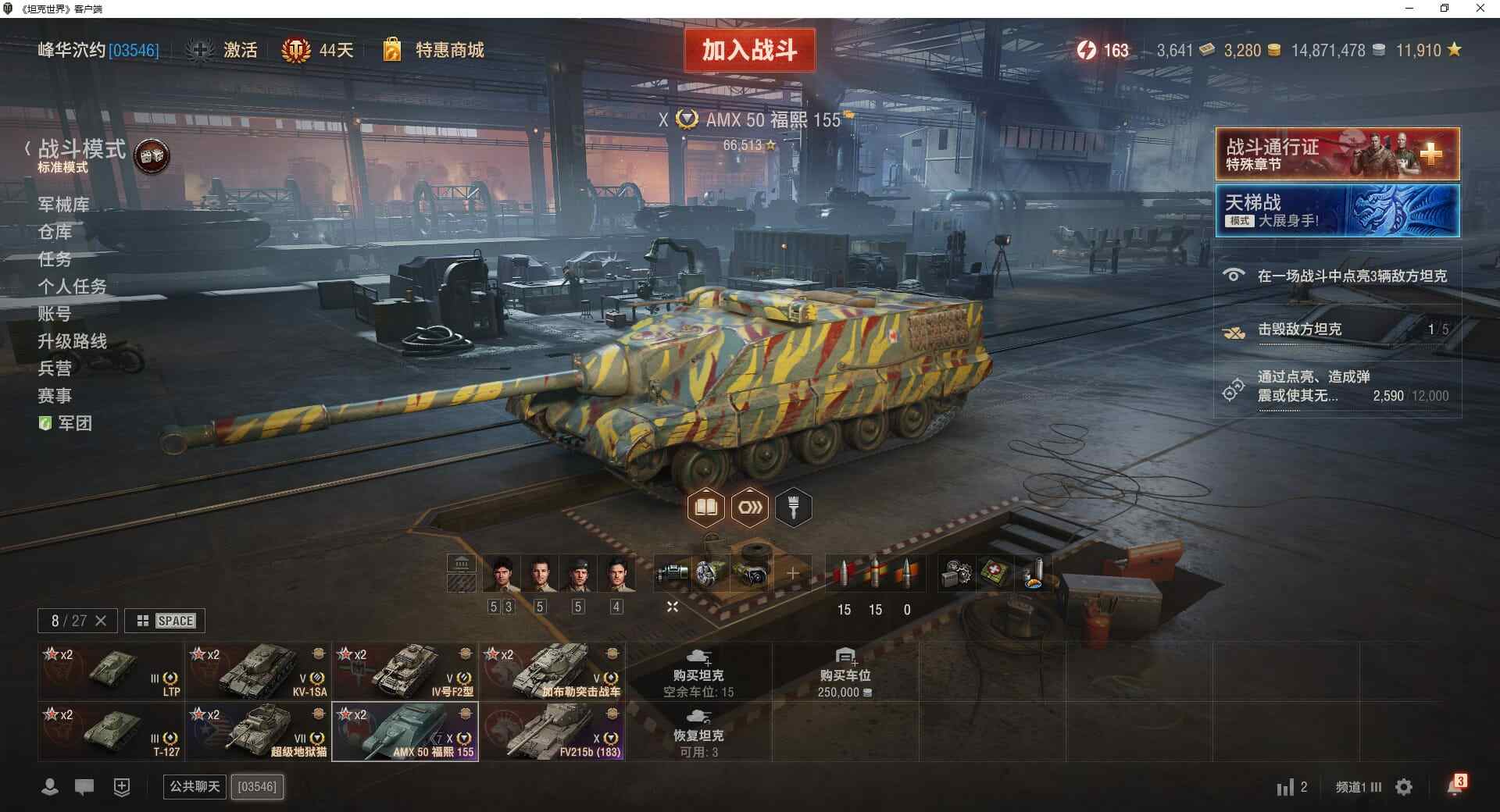
Task: Toggle the SPACE grid view button
Action: click(165, 621)
